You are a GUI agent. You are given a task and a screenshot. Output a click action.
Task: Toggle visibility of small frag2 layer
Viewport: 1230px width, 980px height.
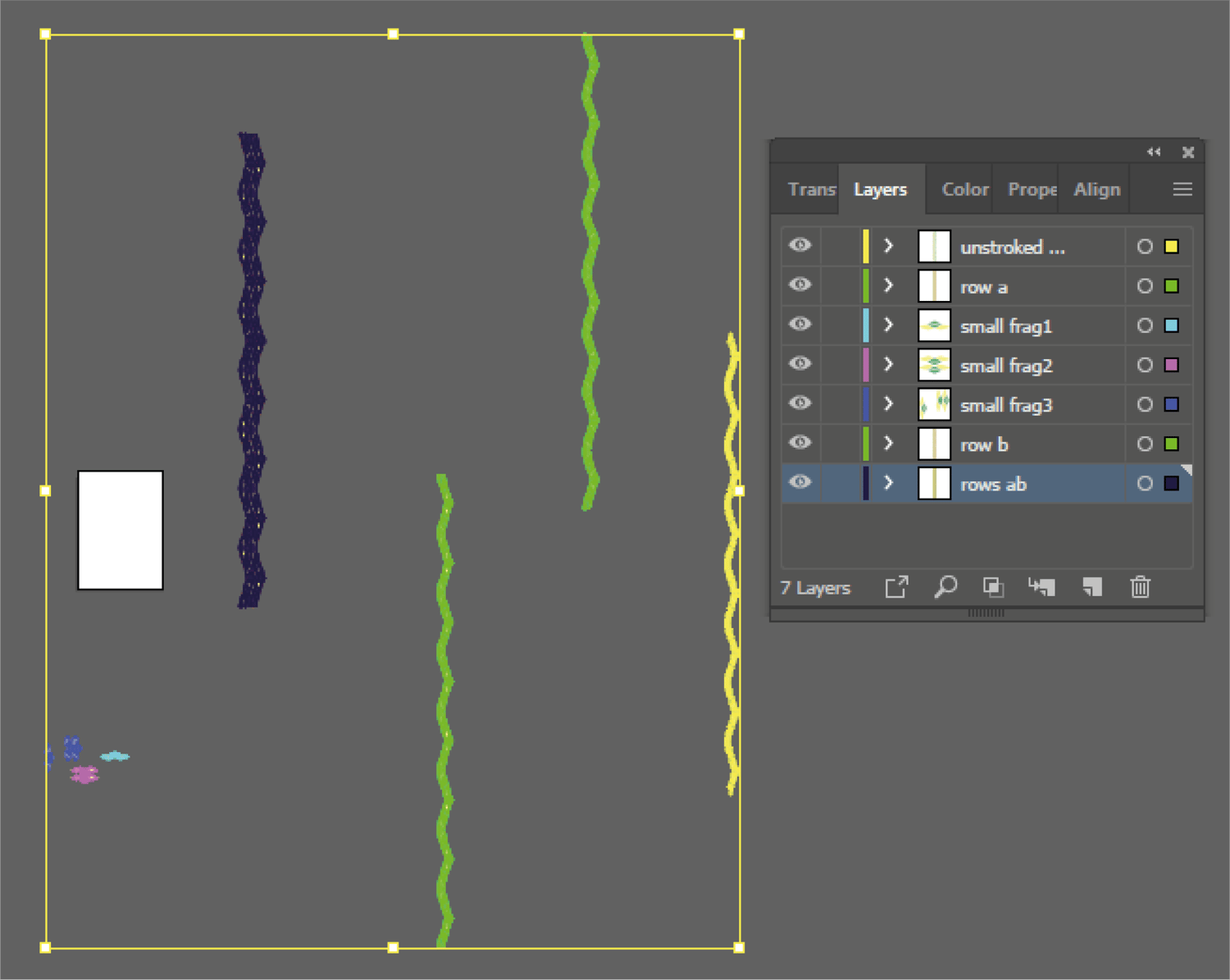(800, 363)
